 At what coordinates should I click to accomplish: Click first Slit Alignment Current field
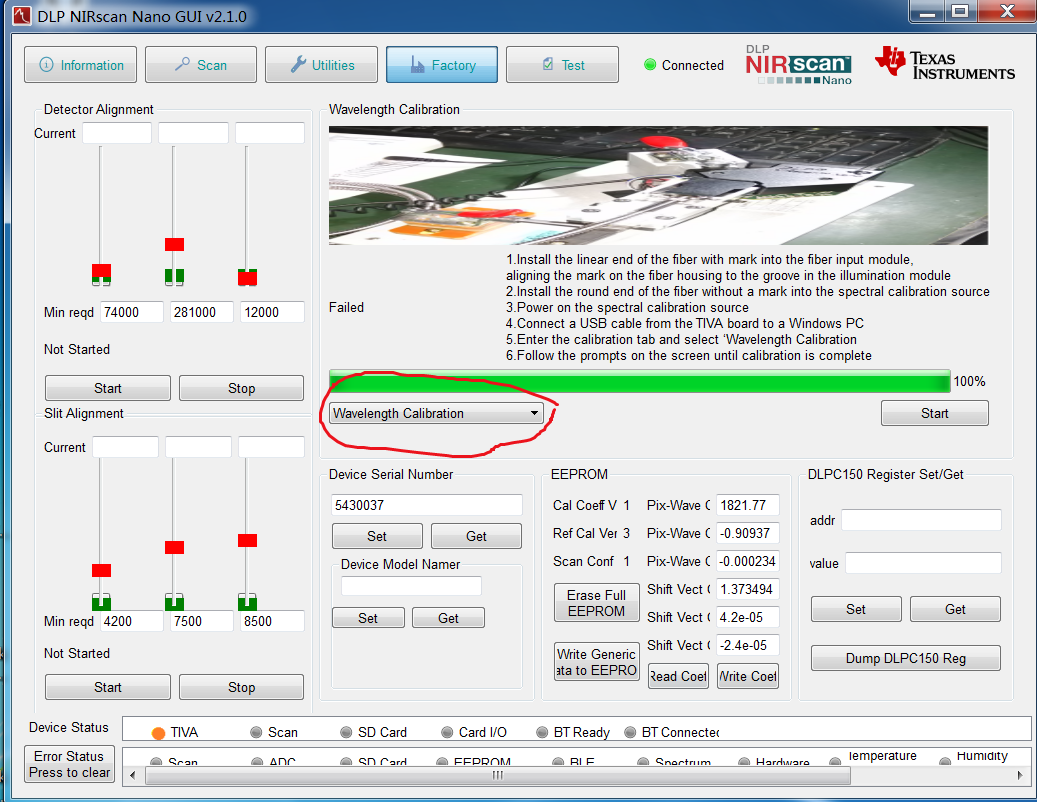click(x=126, y=447)
